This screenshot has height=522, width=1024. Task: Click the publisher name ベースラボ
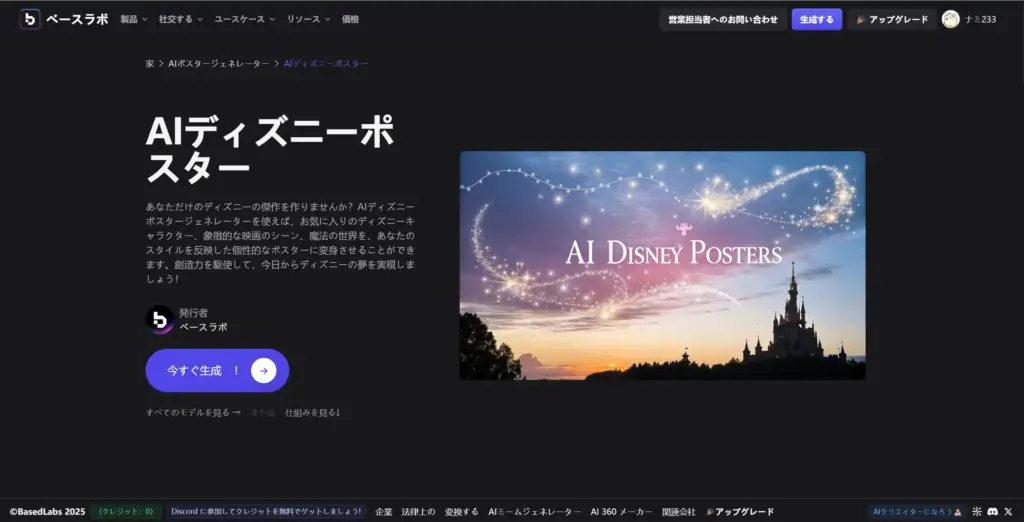coord(203,327)
